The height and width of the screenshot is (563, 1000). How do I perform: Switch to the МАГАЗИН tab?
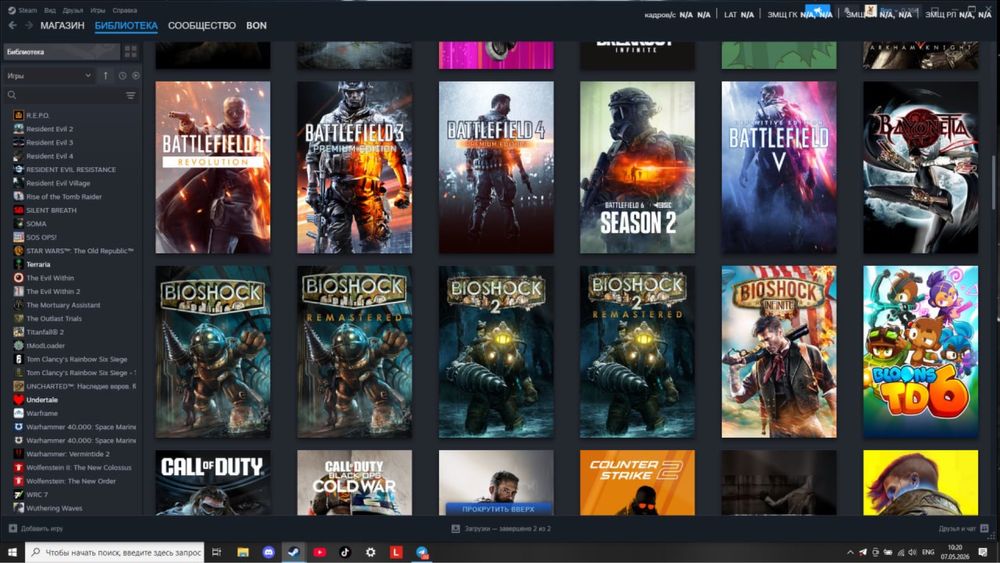coord(62,26)
